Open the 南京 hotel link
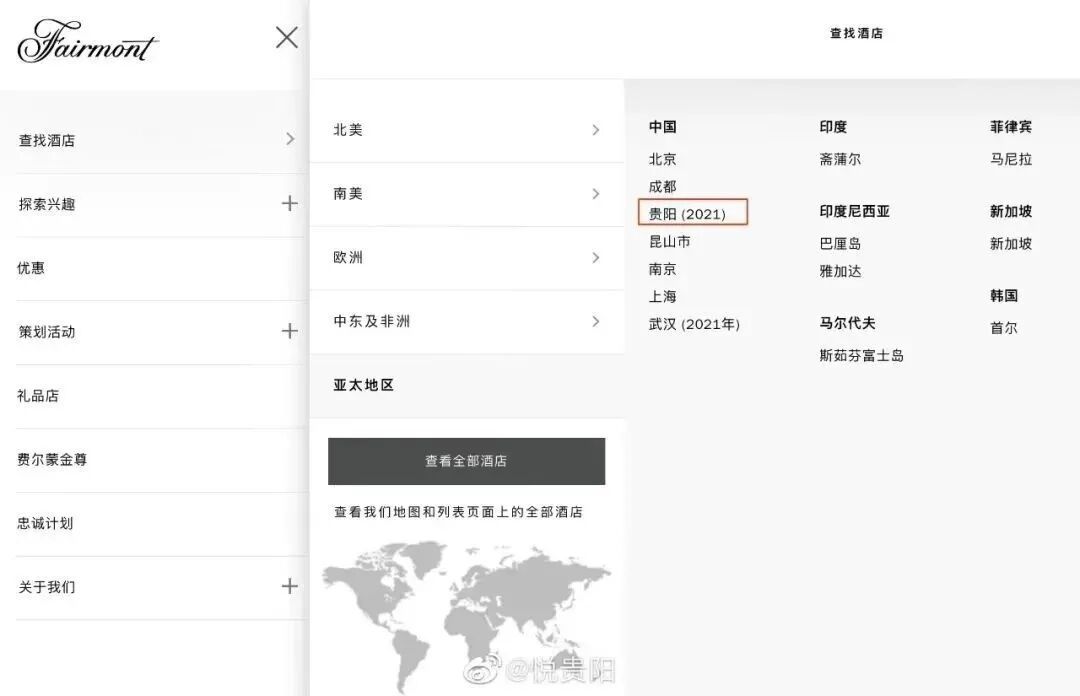 663,269
